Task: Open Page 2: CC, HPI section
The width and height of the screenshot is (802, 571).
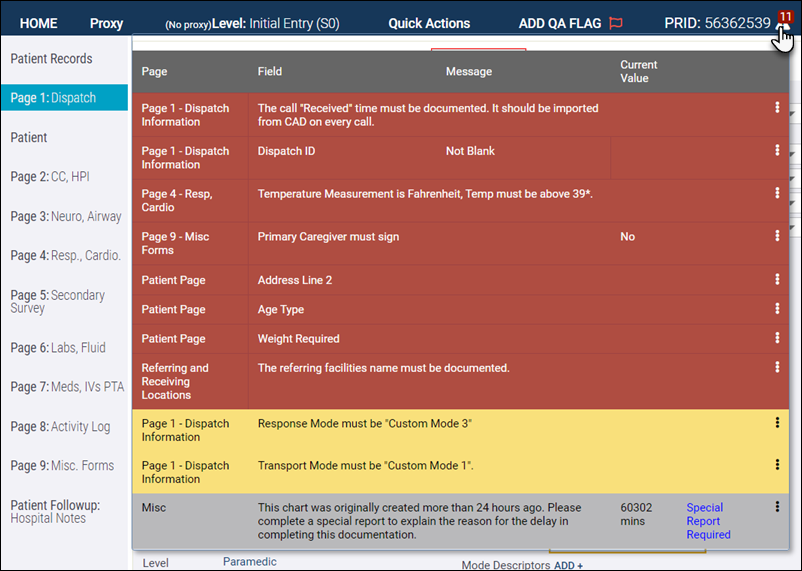Action: click(x=50, y=177)
